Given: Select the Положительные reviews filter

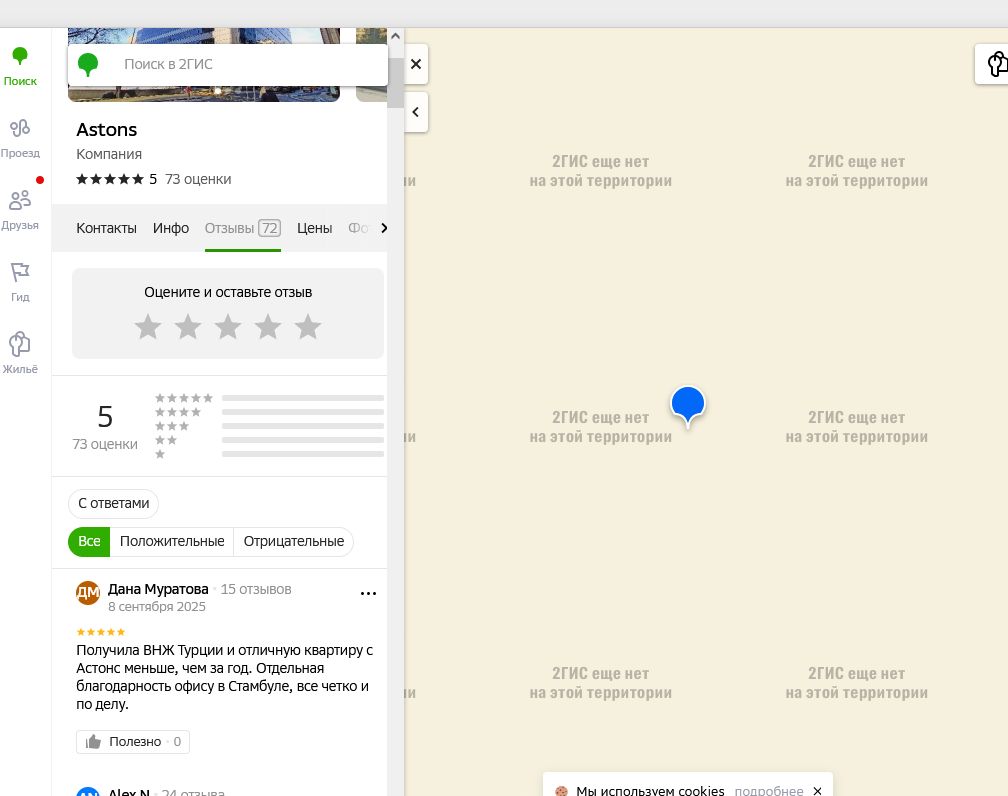Looking at the screenshot, I should [x=172, y=541].
